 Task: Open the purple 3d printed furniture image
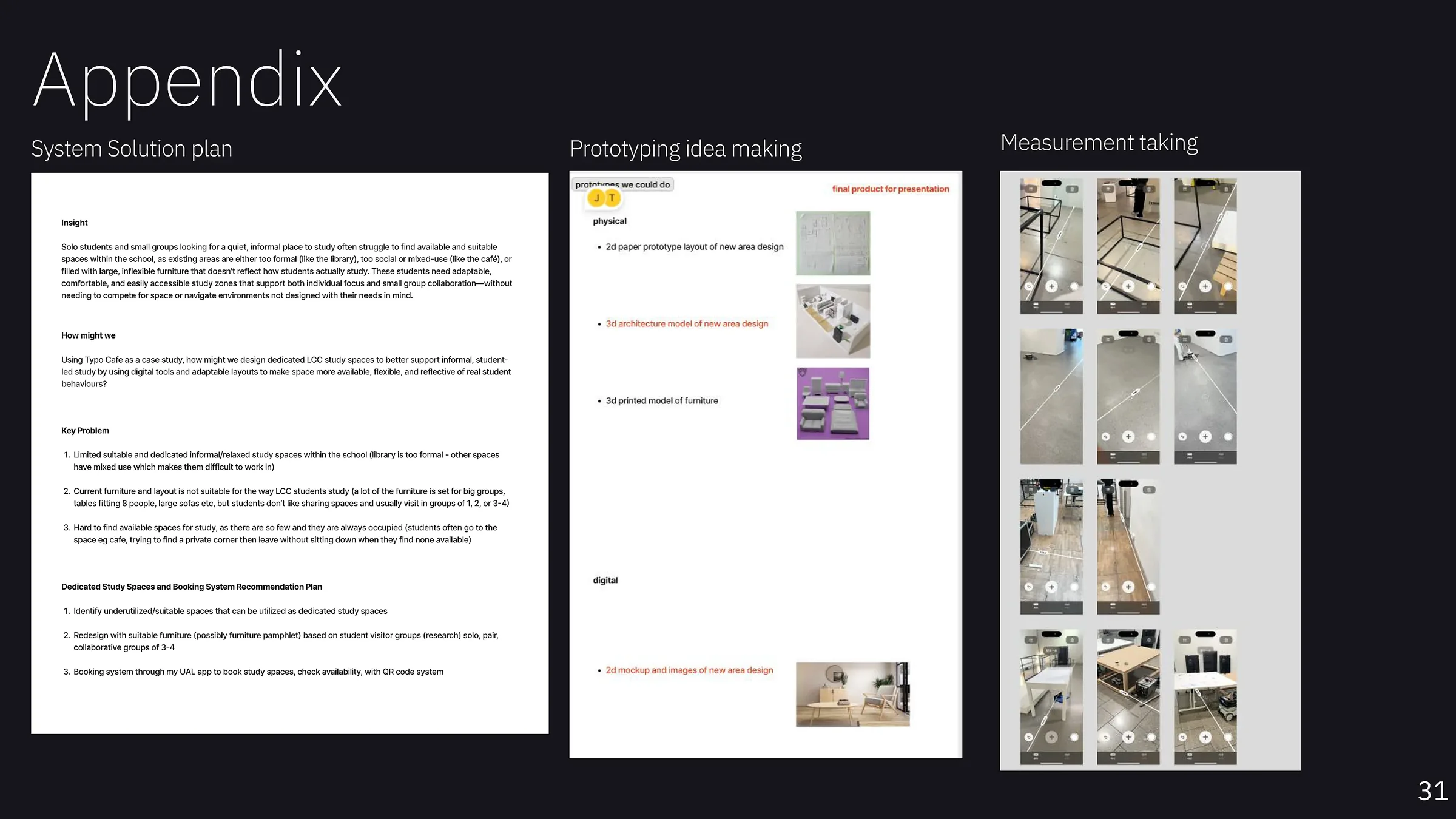[x=833, y=403]
